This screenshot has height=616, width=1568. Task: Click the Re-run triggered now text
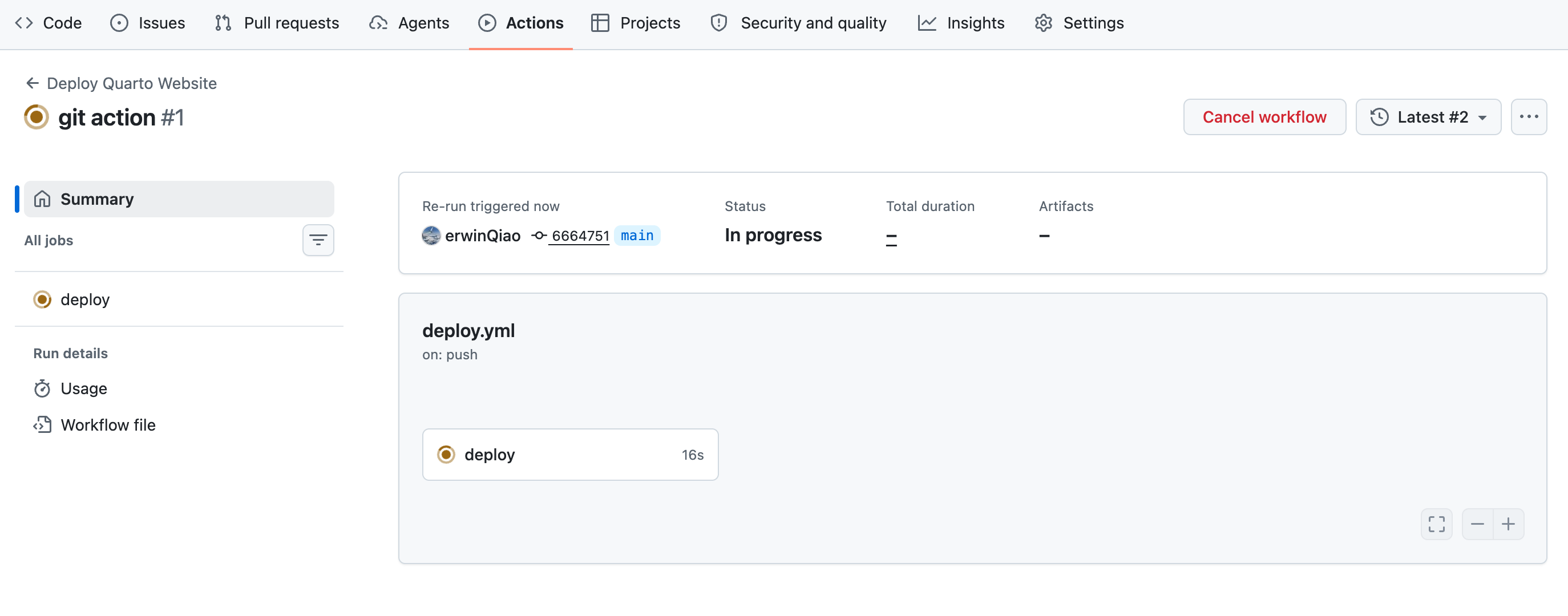click(x=491, y=206)
